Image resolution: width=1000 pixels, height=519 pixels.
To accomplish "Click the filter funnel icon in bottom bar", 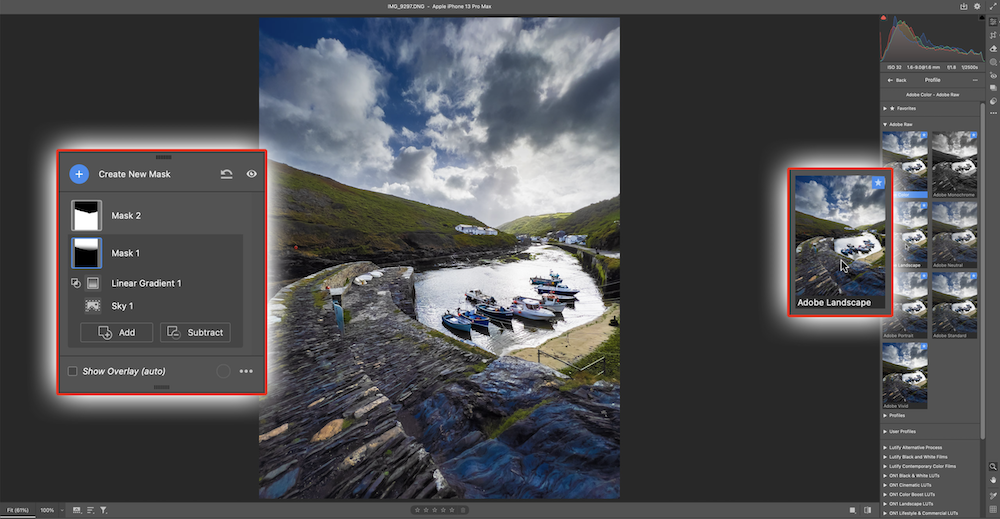I will [103, 510].
